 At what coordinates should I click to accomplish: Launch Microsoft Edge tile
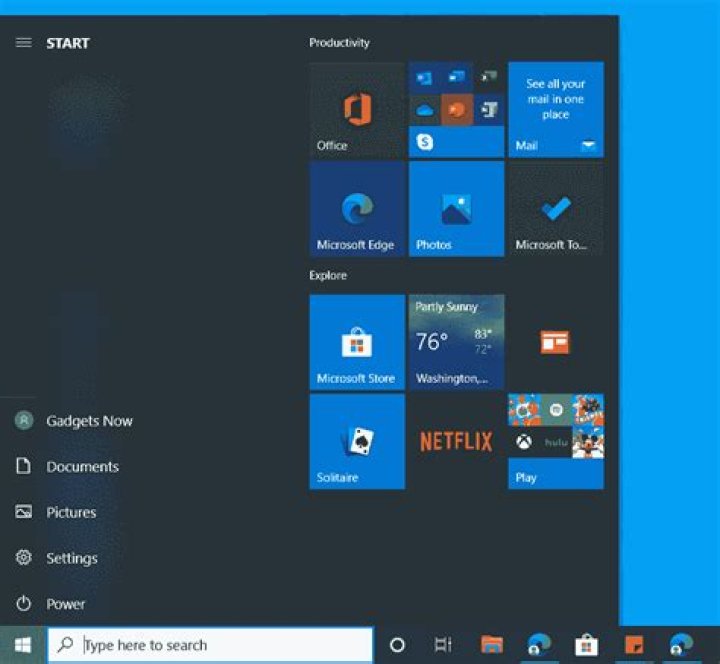tap(357, 209)
